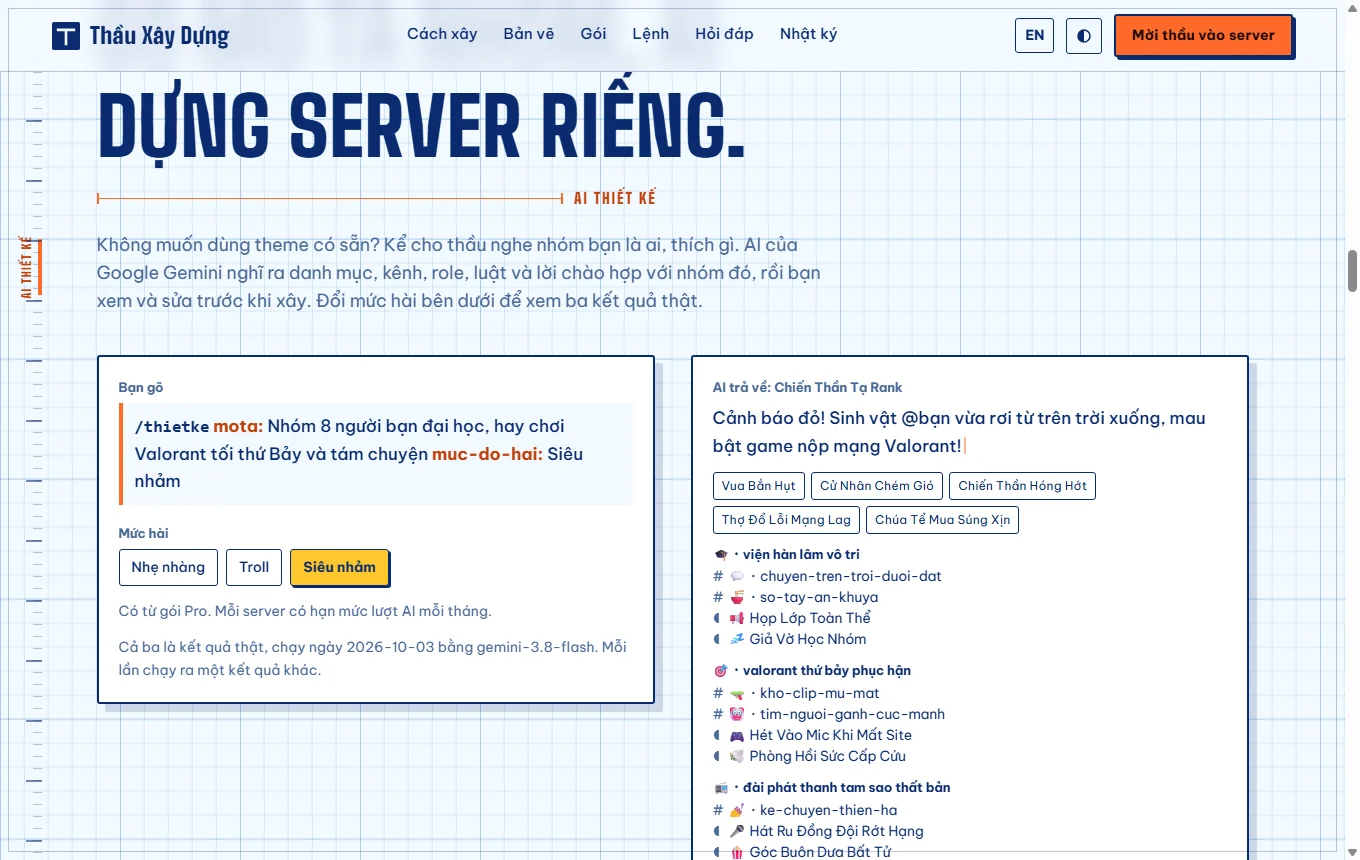Image resolution: width=1360 pixels, height=860 pixels.
Task: Click the graduation cap icon beside viện hàn lâm vô tri
Action: click(x=721, y=555)
